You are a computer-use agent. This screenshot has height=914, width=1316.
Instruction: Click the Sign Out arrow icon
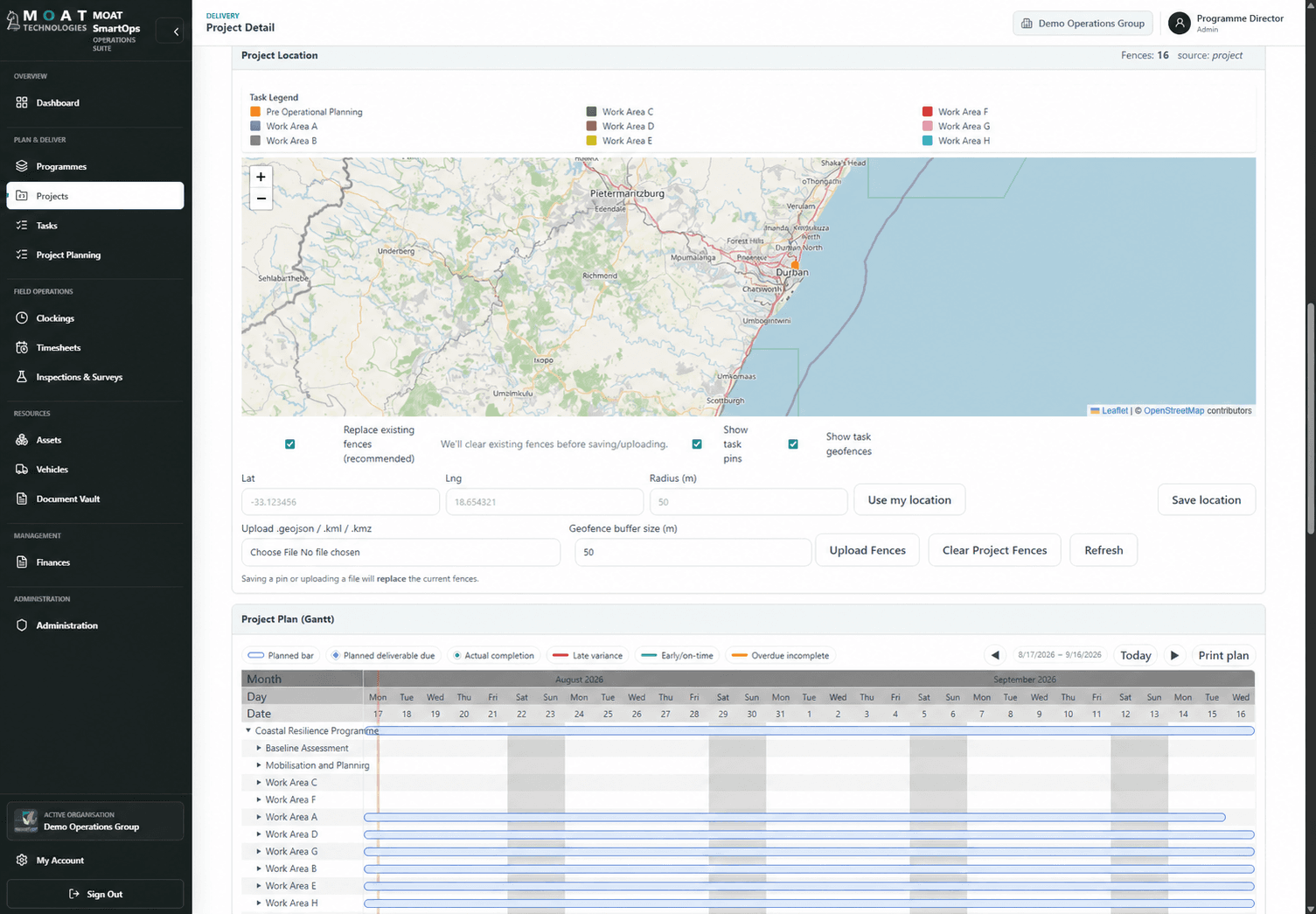pyautogui.click(x=74, y=894)
